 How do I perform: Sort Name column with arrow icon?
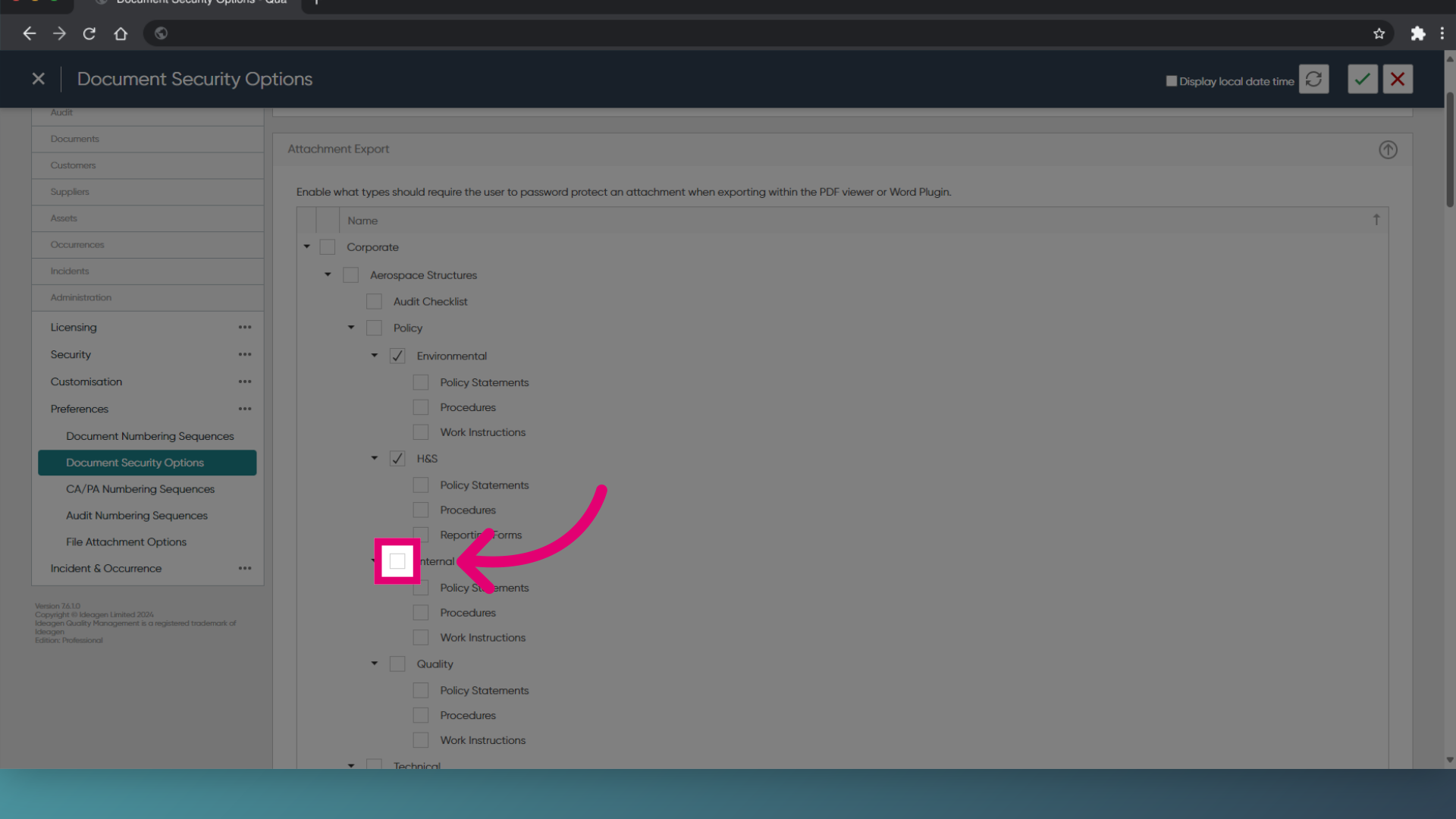1376,220
